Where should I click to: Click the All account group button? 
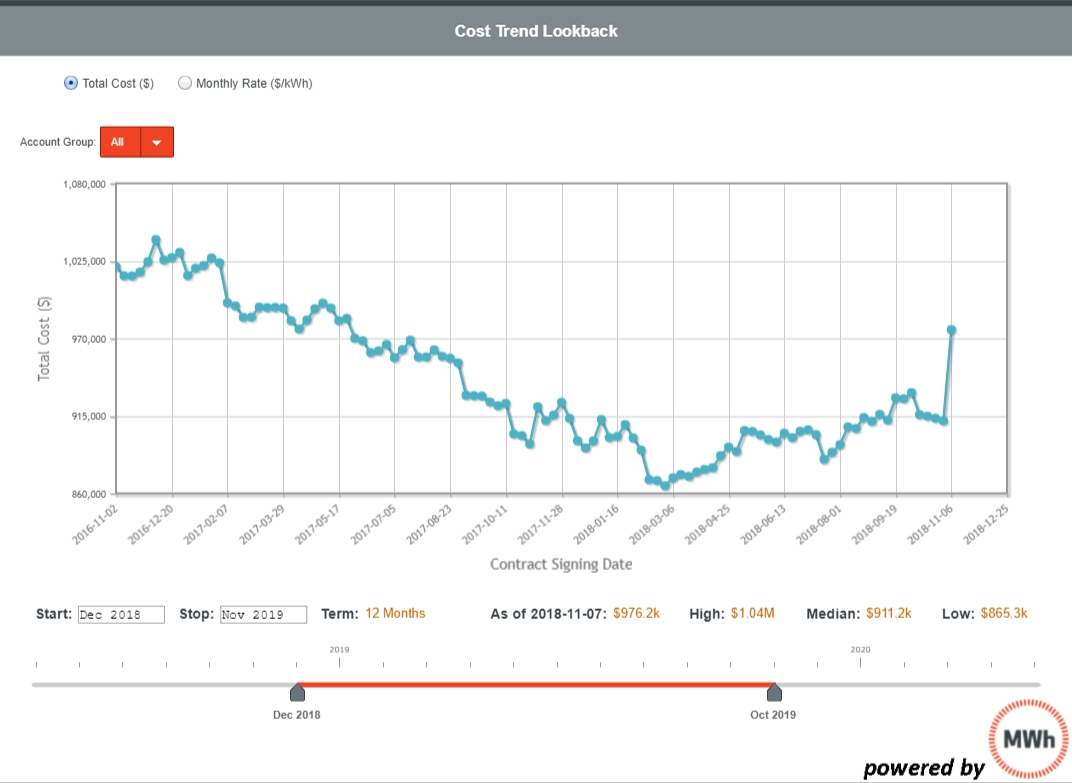(119, 142)
